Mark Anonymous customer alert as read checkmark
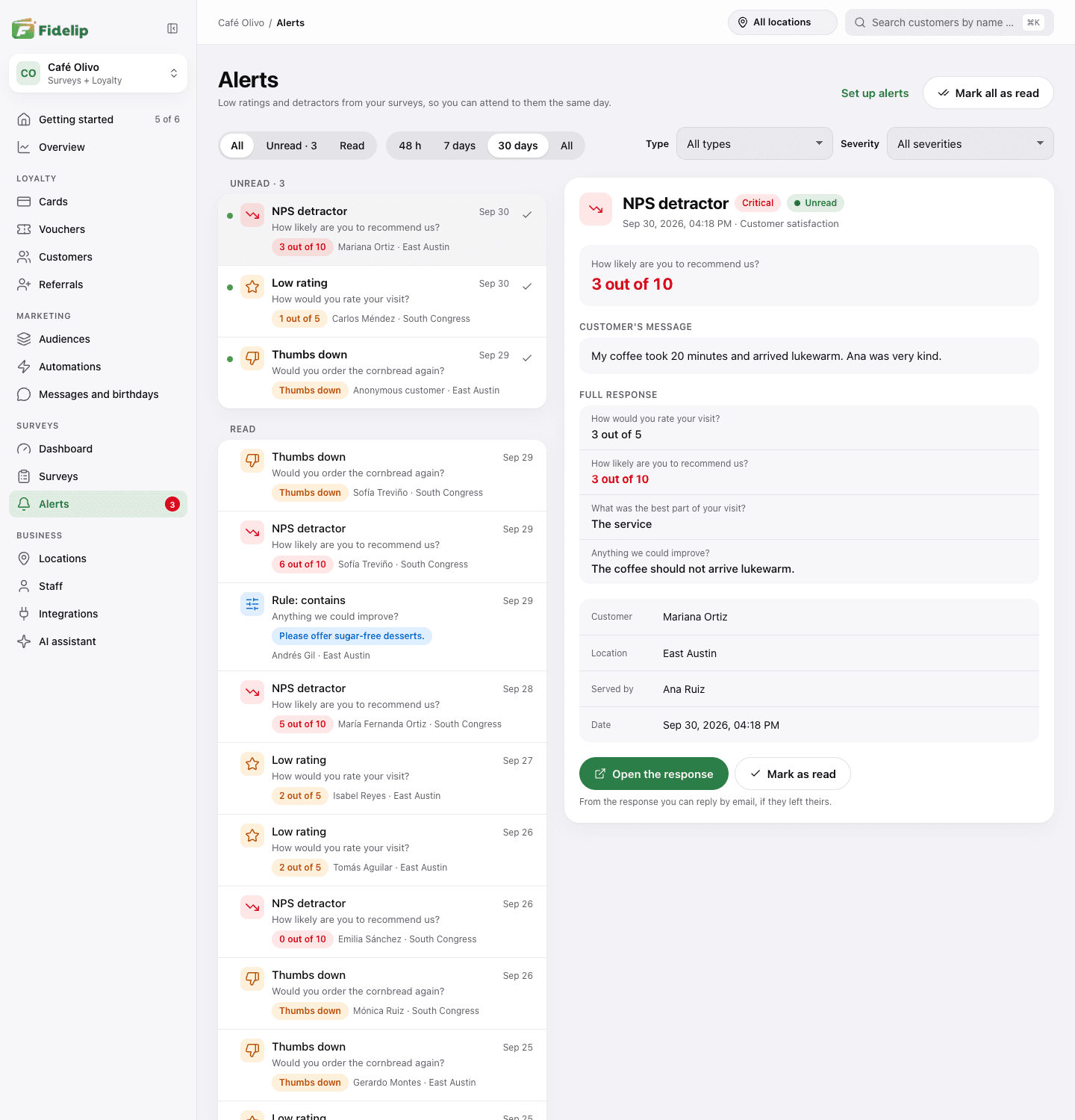The image size is (1075, 1120). [x=527, y=358]
